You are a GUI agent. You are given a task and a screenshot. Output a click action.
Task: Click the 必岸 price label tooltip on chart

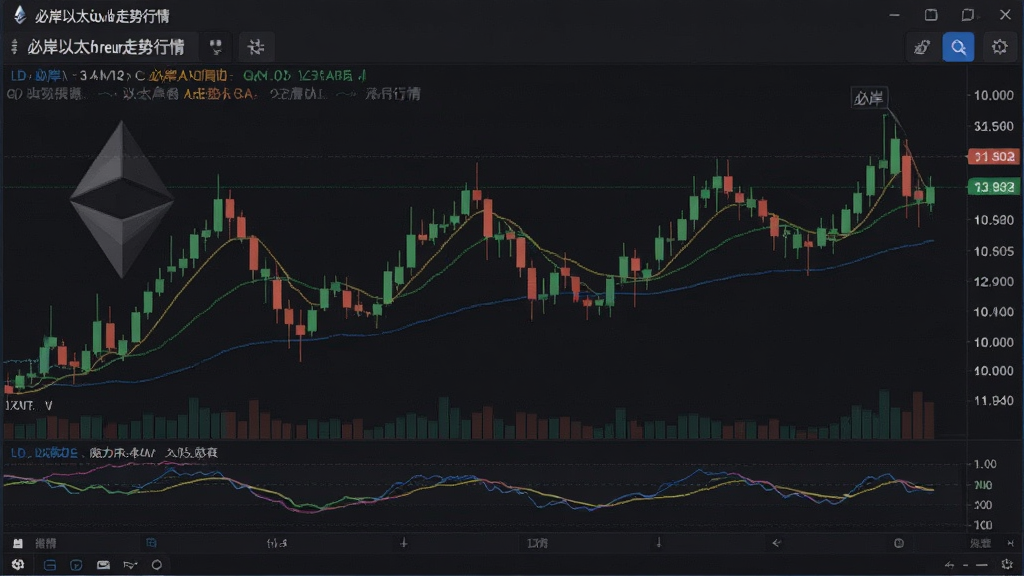869,98
